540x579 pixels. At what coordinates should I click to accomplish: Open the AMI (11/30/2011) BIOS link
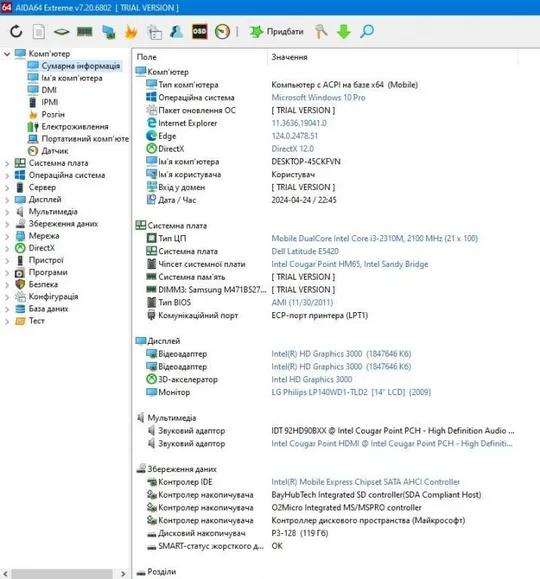[x=302, y=303]
